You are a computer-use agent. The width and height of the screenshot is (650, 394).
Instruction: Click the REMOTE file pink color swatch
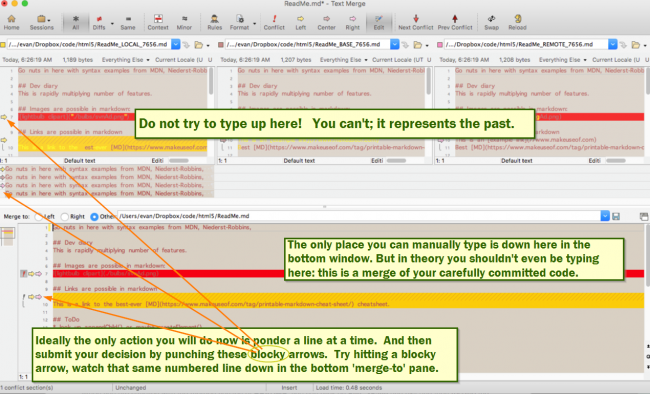click(440, 44)
